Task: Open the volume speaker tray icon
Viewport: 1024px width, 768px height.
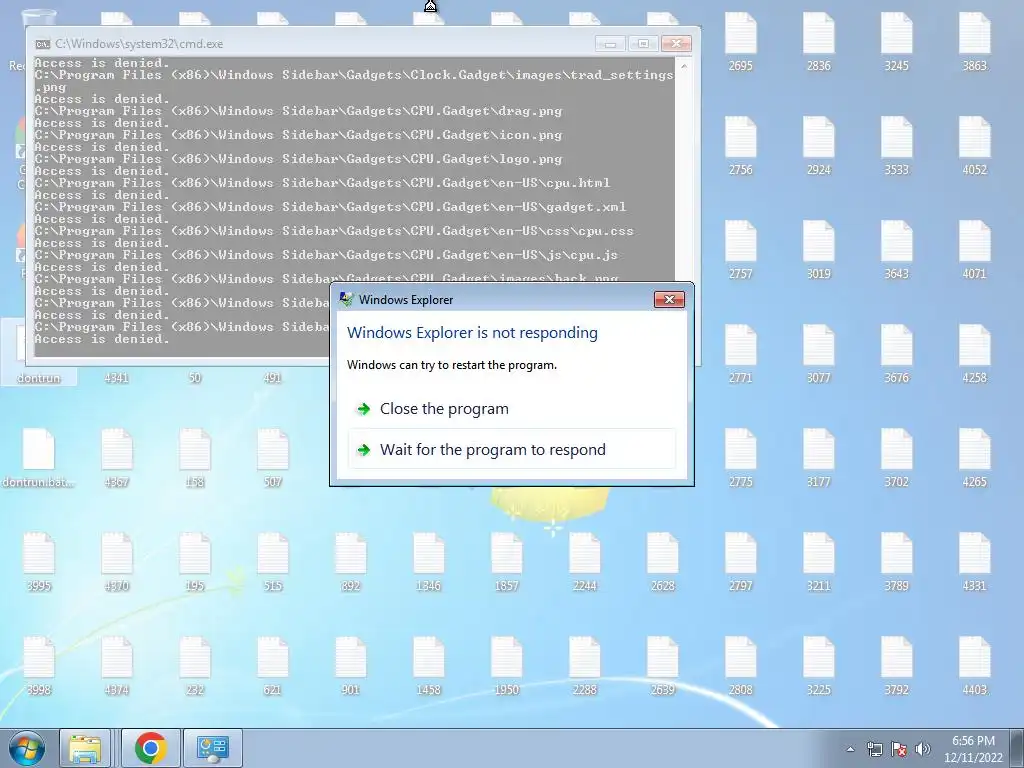Action: click(922, 749)
